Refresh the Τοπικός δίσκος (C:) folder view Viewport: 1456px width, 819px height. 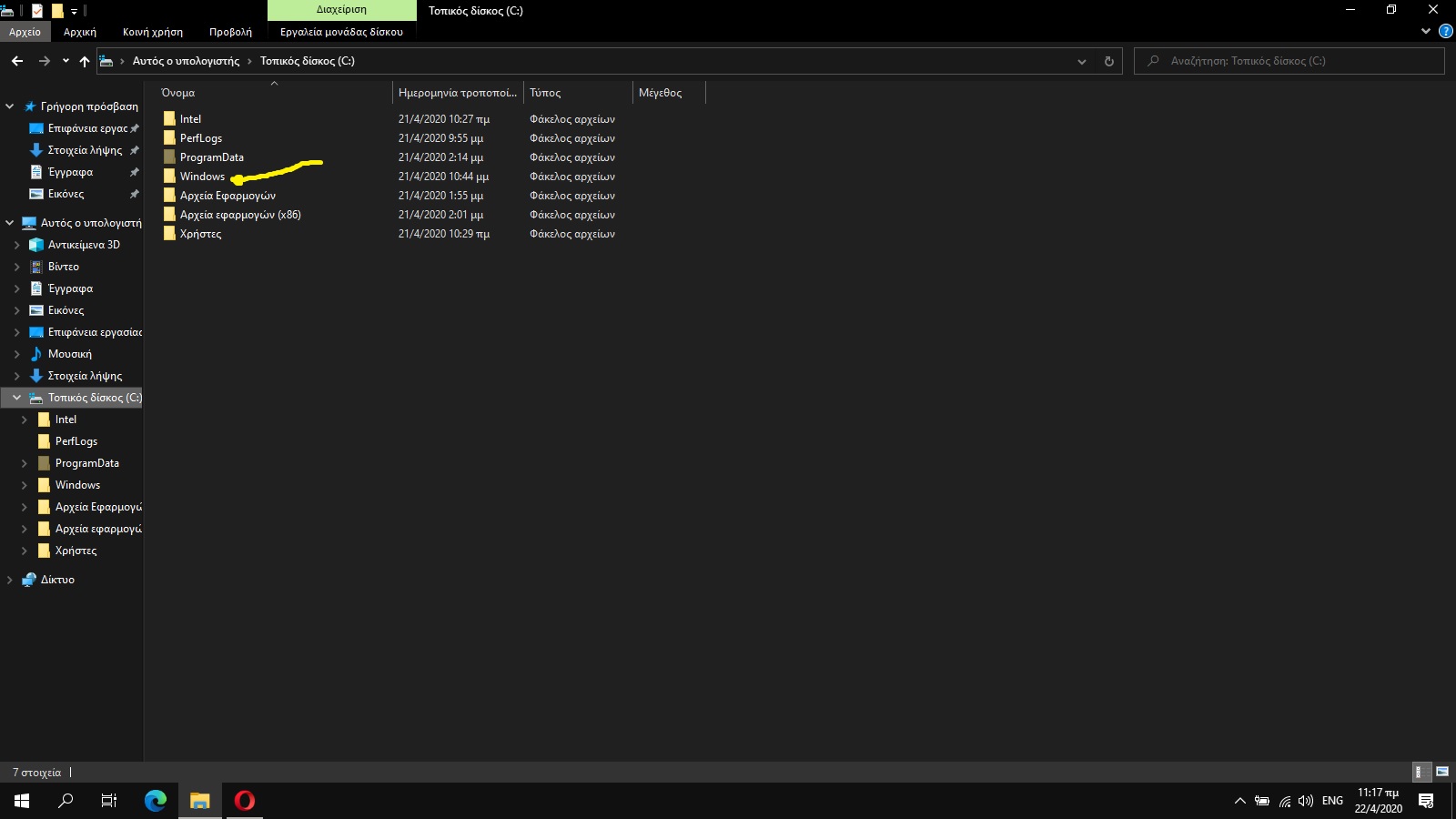[1108, 61]
